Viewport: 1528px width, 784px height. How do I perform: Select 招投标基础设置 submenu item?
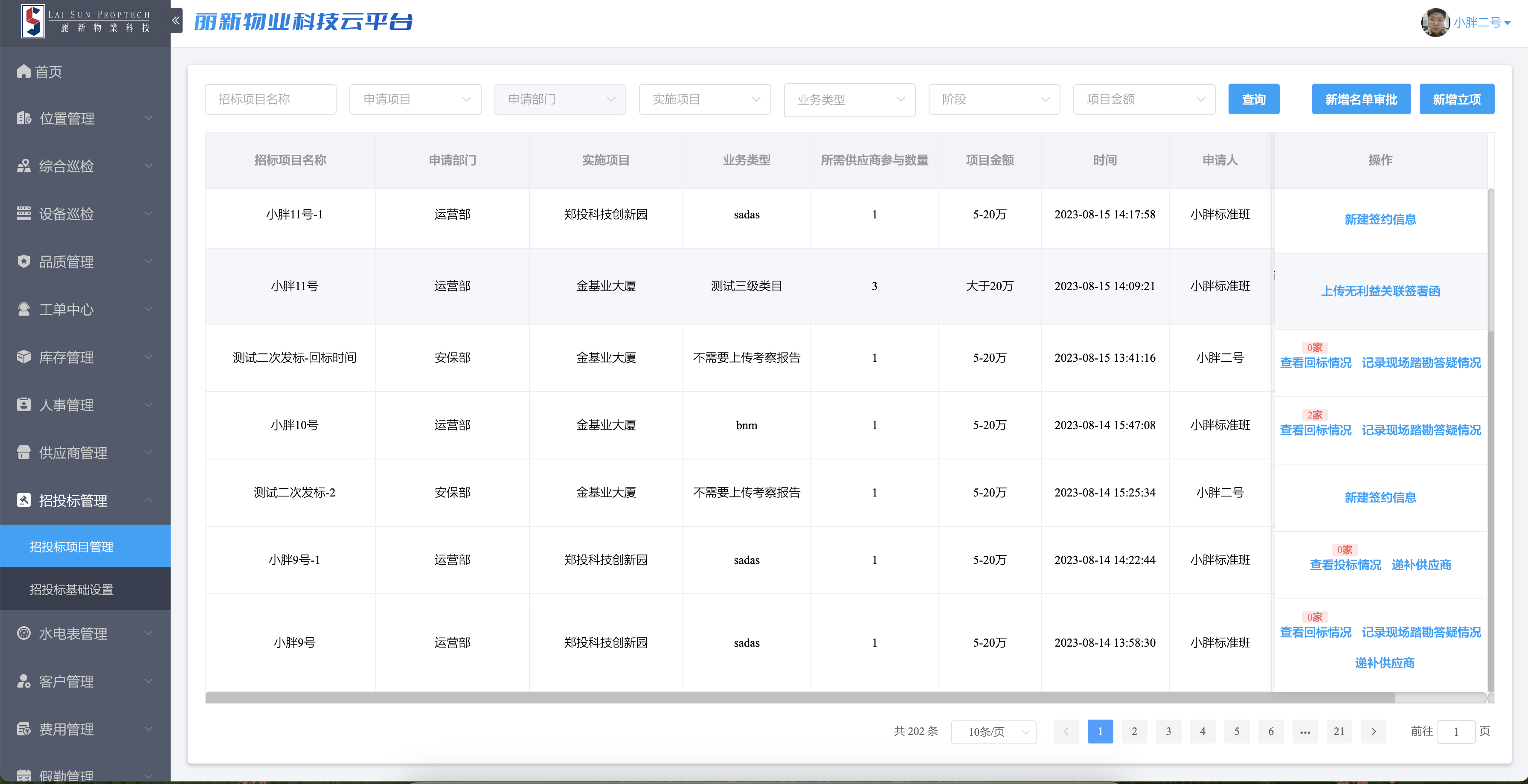[85, 589]
